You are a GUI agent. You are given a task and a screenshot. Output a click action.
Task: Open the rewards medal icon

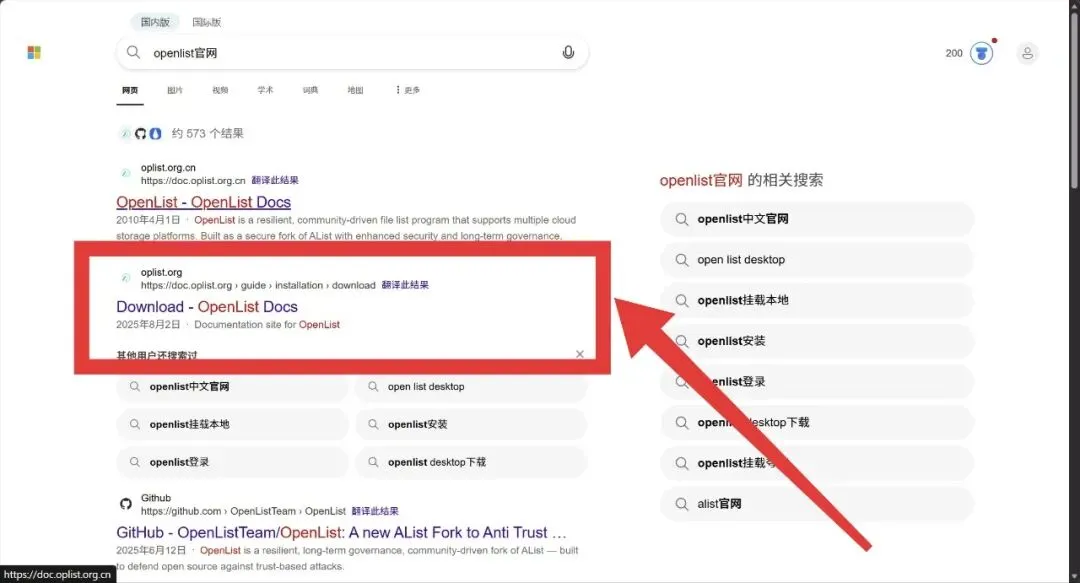click(x=982, y=53)
